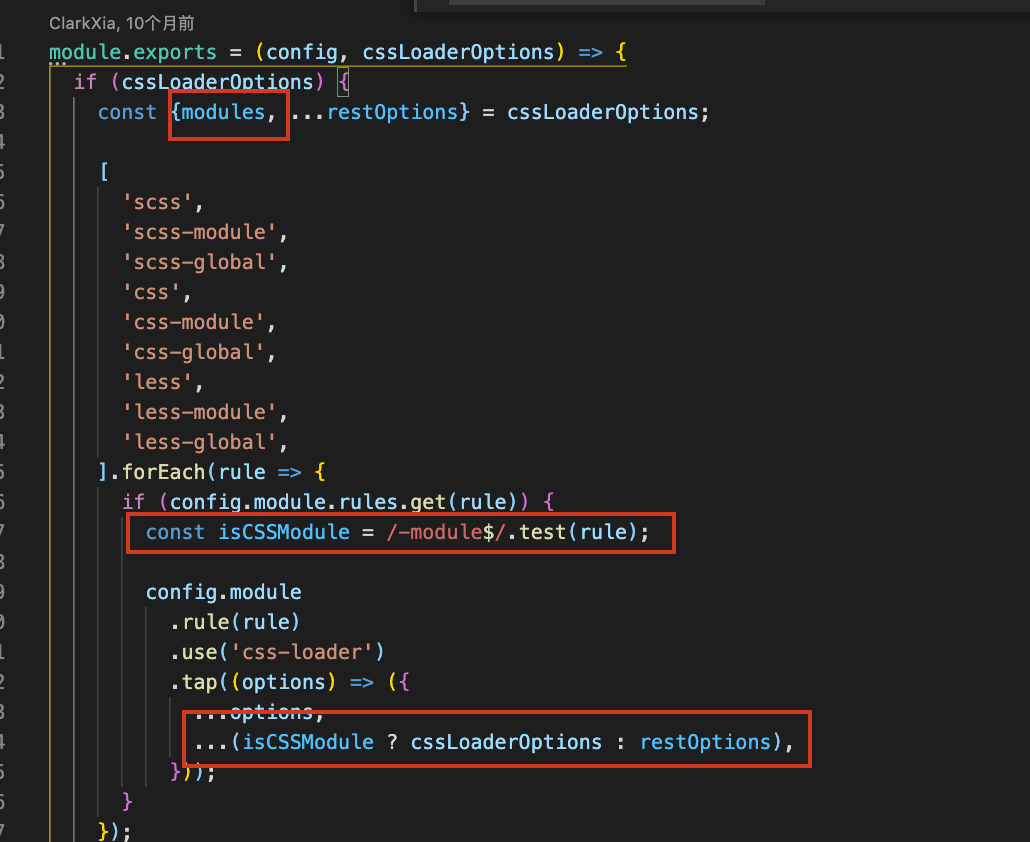The width and height of the screenshot is (1030, 842).
Task: Click the 'ClarkXia, 10个月前' blame annotation
Action: (x=122, y=24)
